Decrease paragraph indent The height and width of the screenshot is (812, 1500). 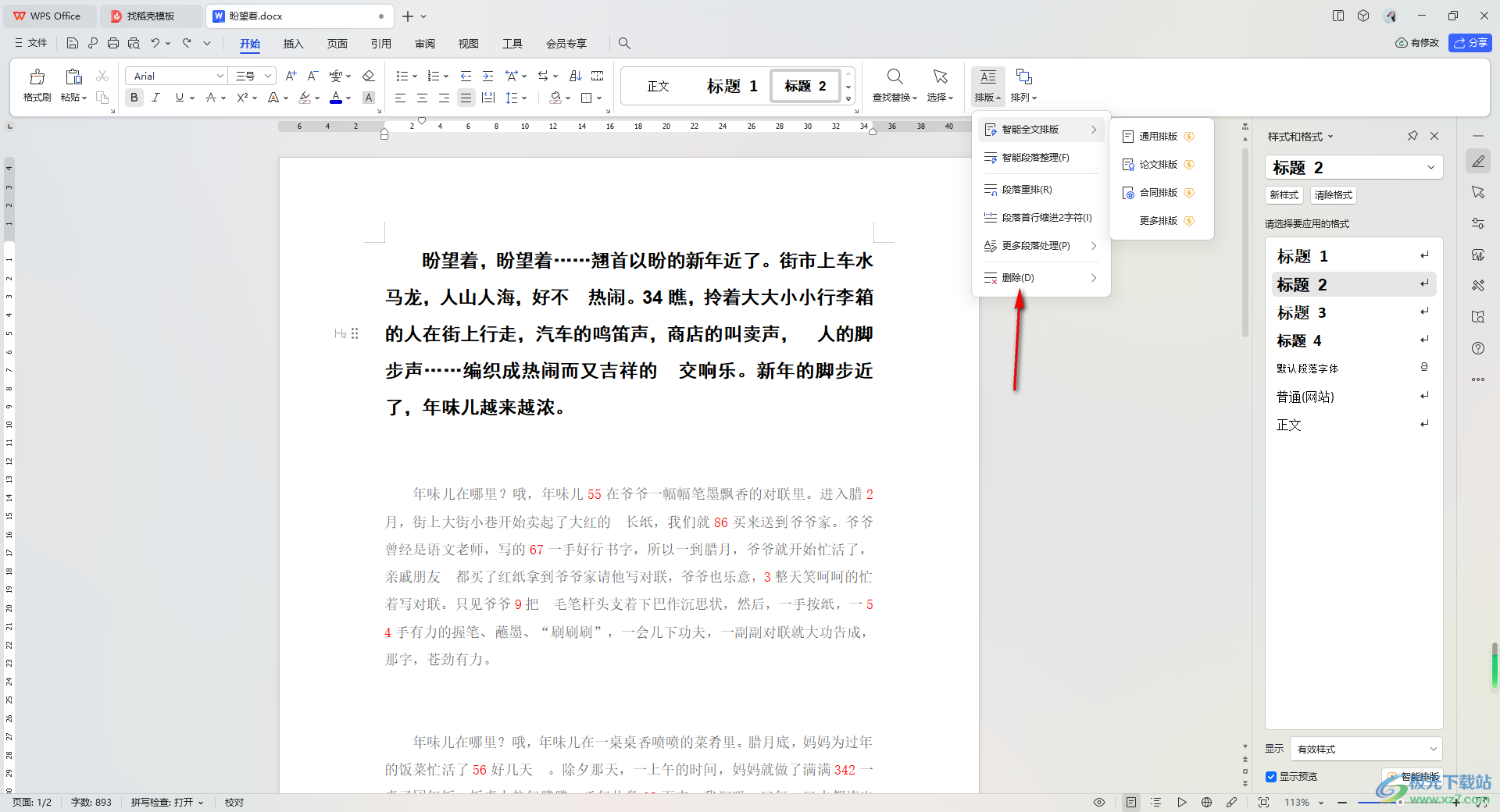click(x=466, y=76)
